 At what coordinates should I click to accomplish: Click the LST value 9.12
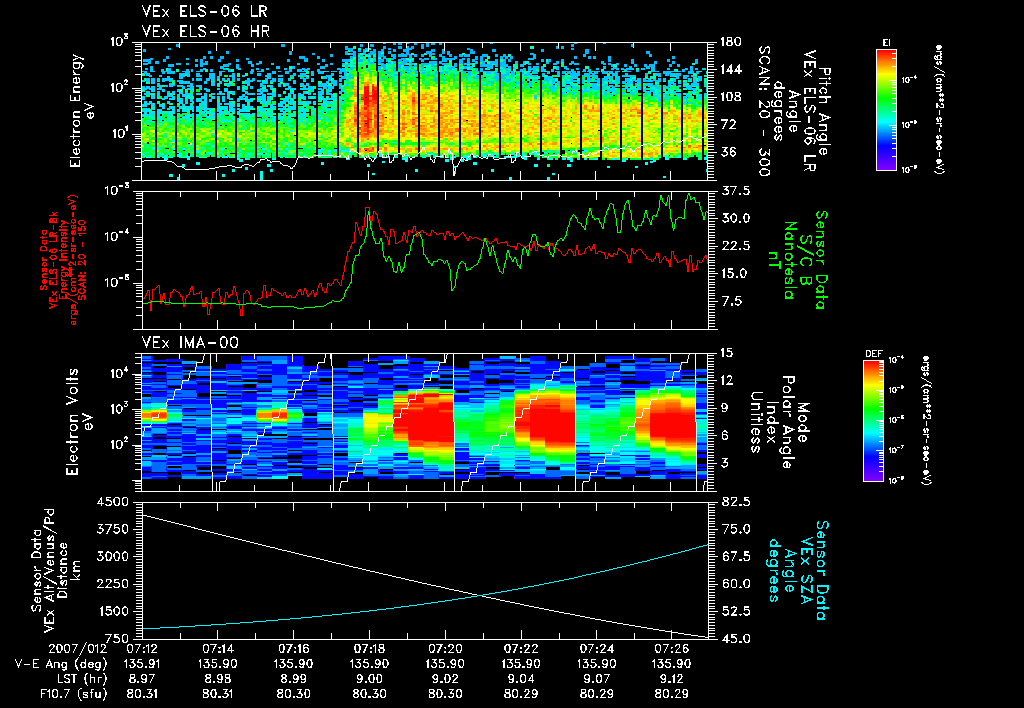[x=672, y=679]
